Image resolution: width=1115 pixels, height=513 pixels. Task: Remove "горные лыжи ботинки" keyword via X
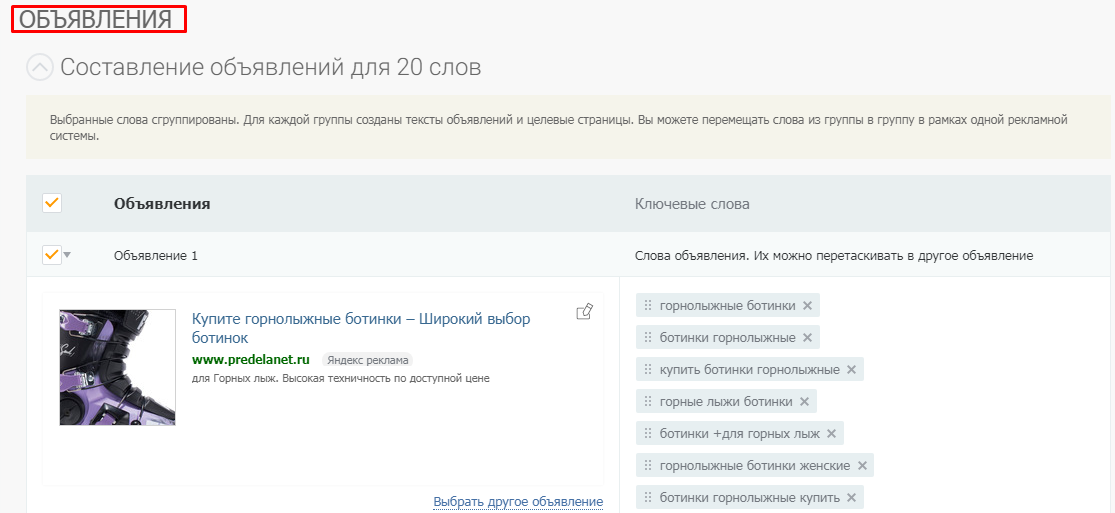(x=805, y=402)
